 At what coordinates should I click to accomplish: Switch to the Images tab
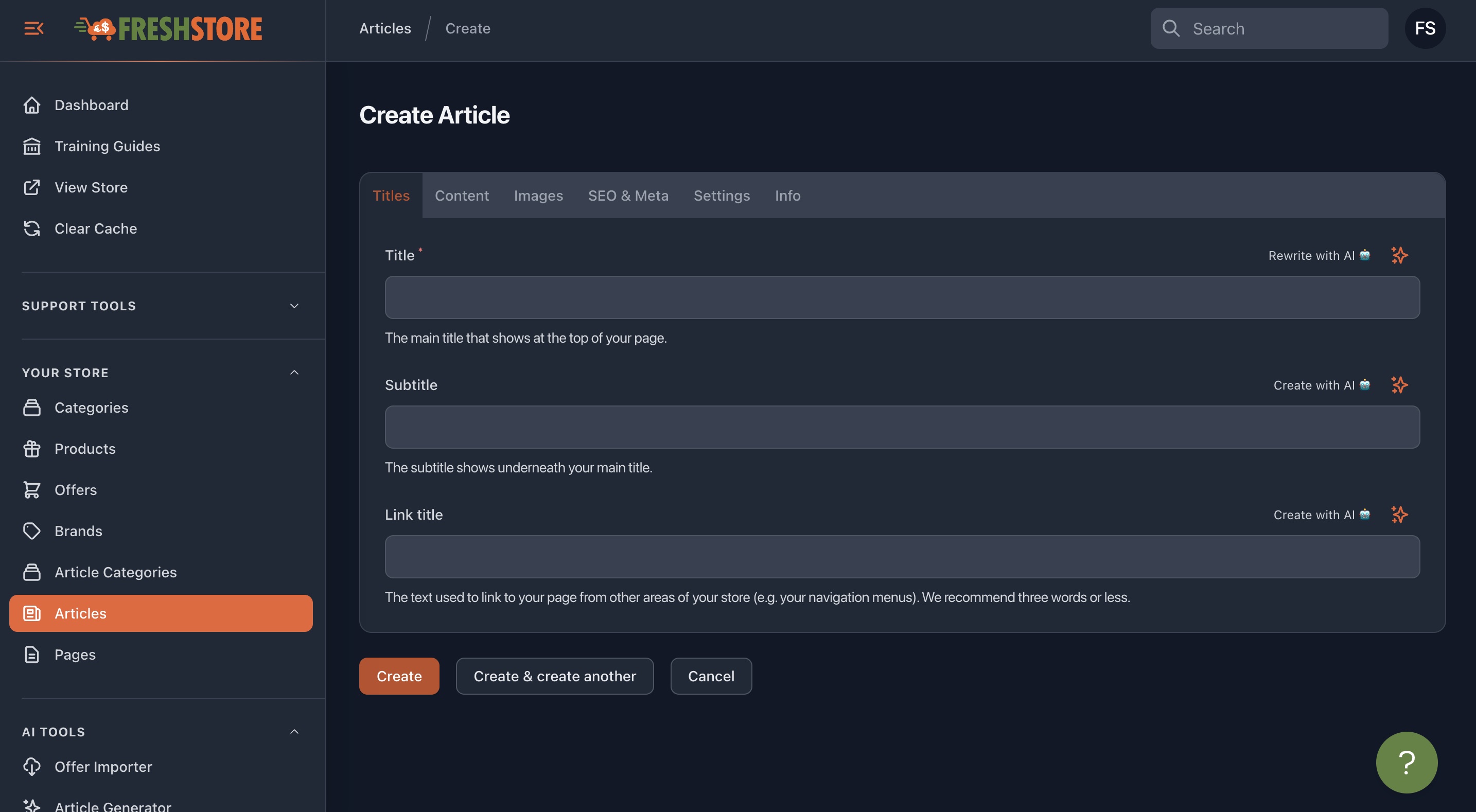[x=538, y=196]
